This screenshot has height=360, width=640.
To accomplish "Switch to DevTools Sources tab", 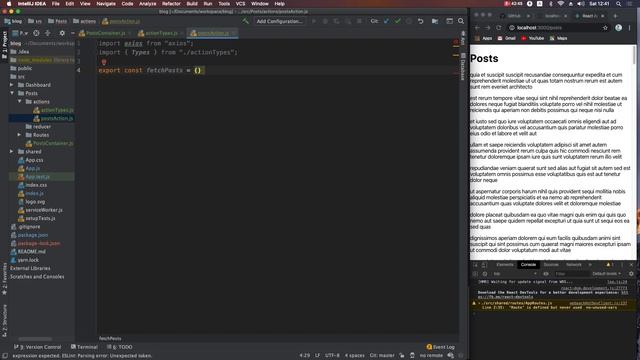I will (x=551, y=264).
